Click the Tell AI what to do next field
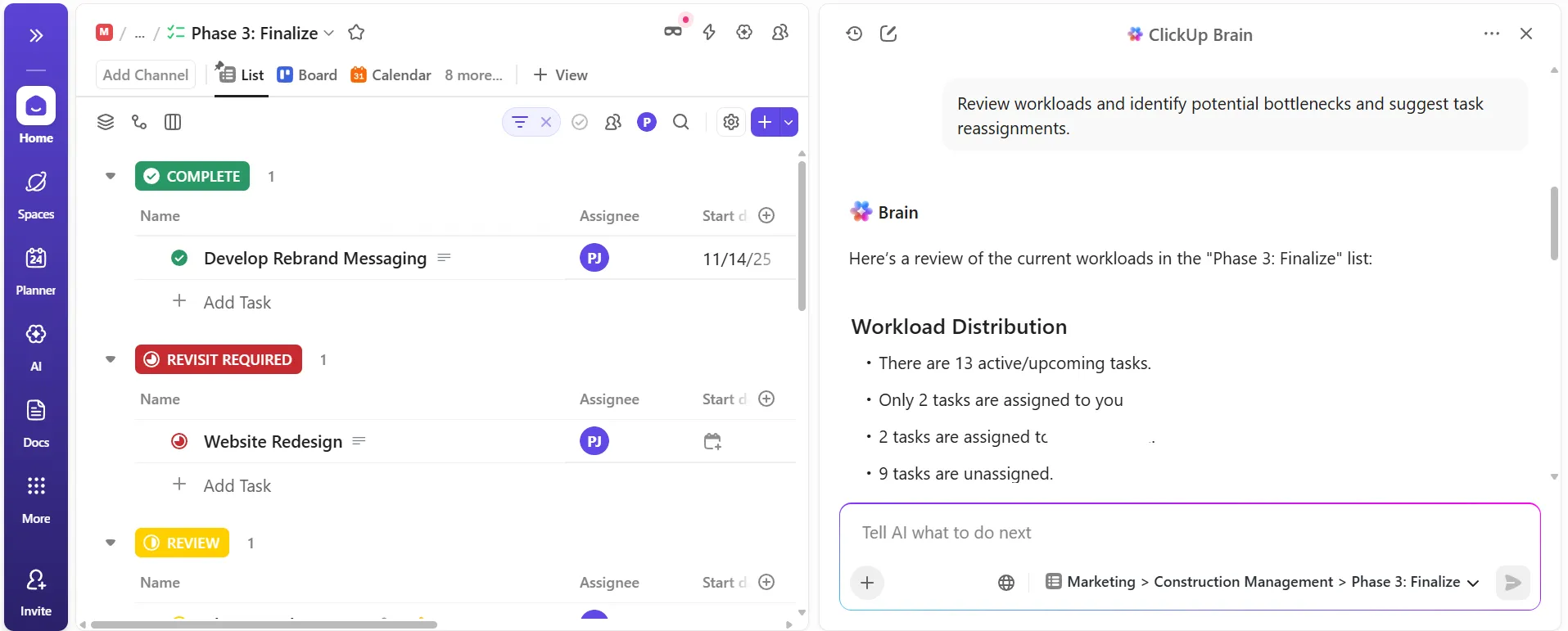 (x=1190, y=533)
